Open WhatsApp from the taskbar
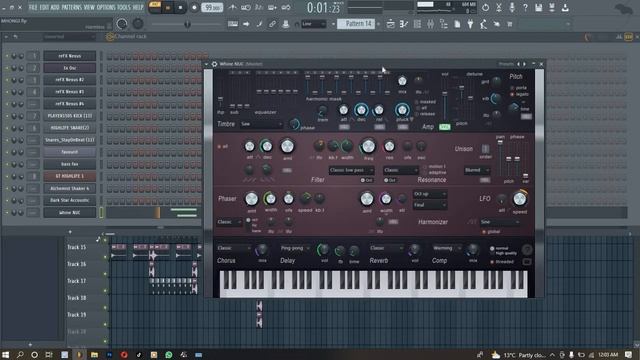Image resolution: width=640 pixels, height=360 pixels. [169, 355]
